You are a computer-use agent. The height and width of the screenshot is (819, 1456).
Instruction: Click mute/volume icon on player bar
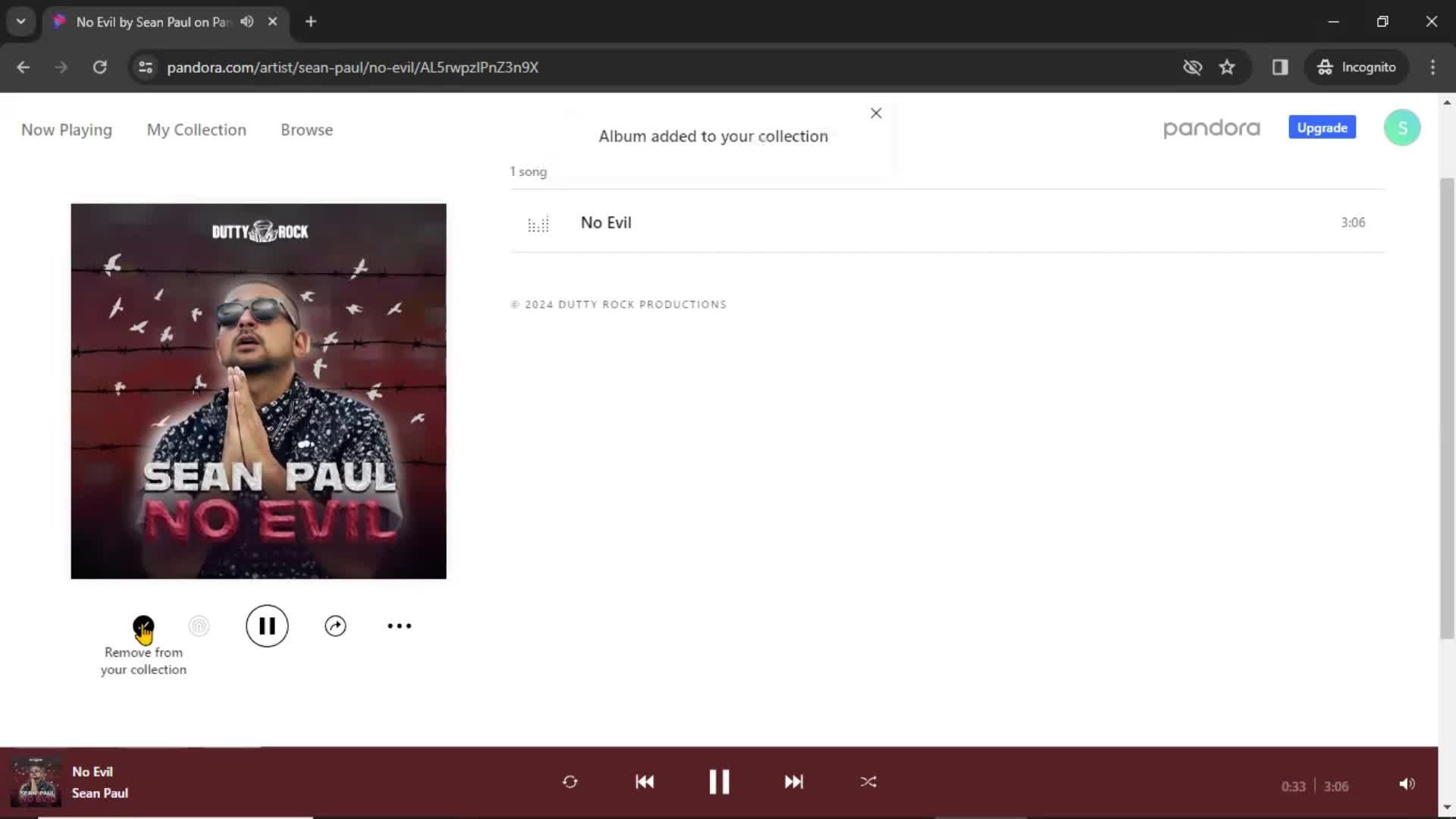click(1406, 783)
